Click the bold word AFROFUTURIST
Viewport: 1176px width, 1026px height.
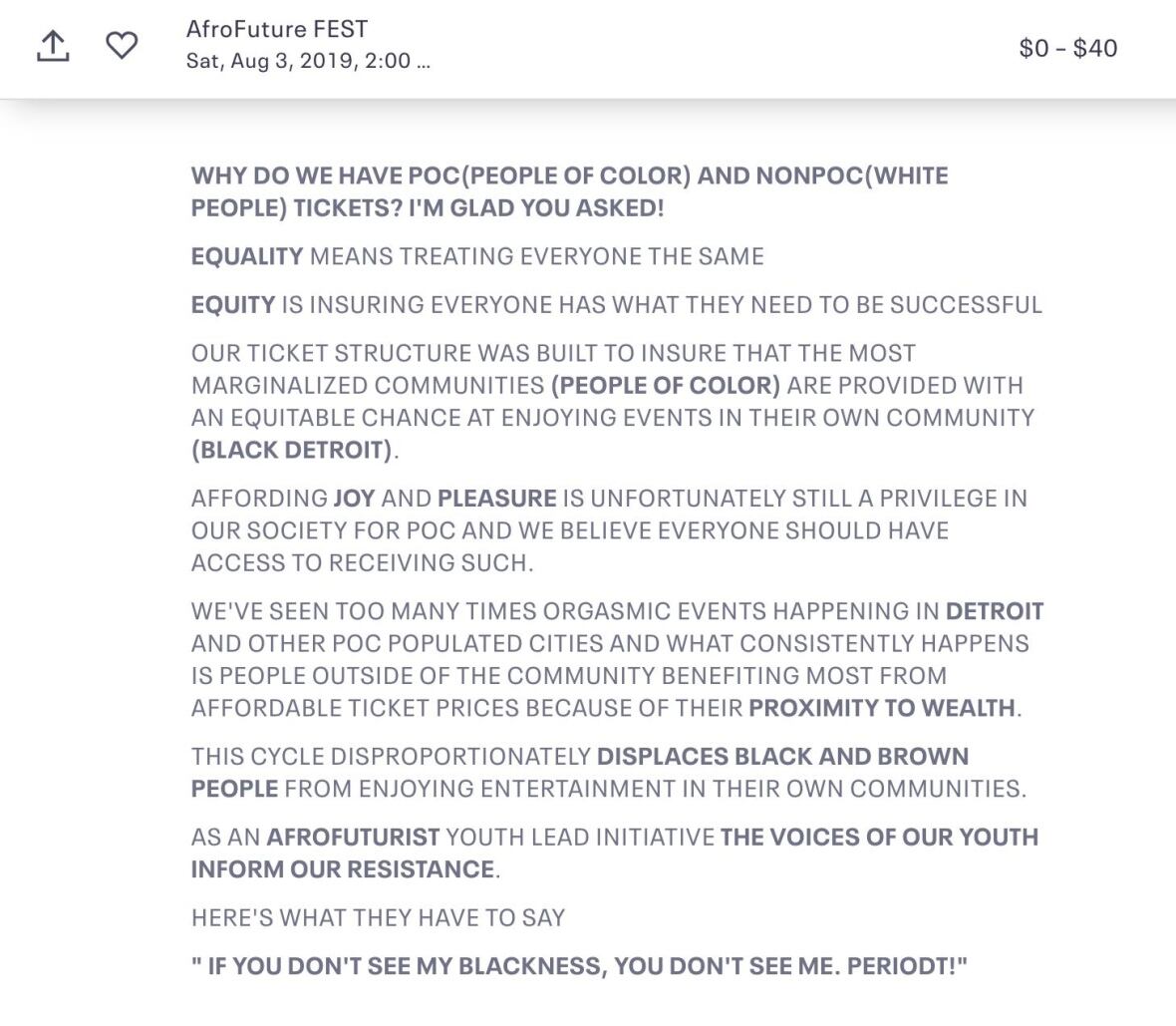click(353, 837)
